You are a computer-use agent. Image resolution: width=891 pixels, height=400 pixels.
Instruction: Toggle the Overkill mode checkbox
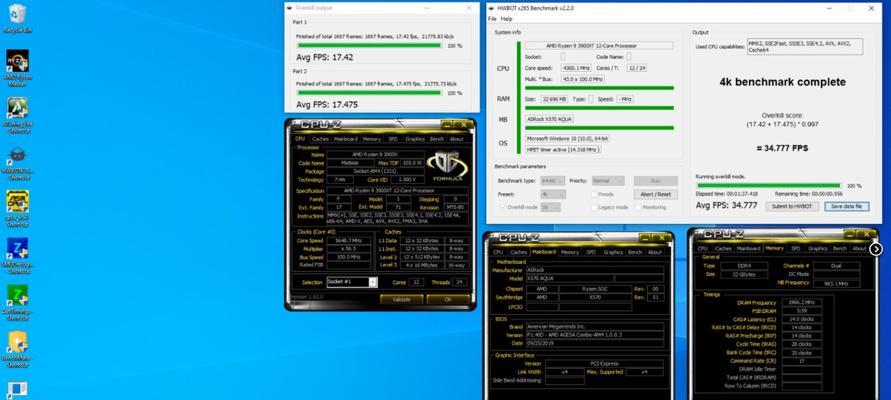click(x=503, y=207)
